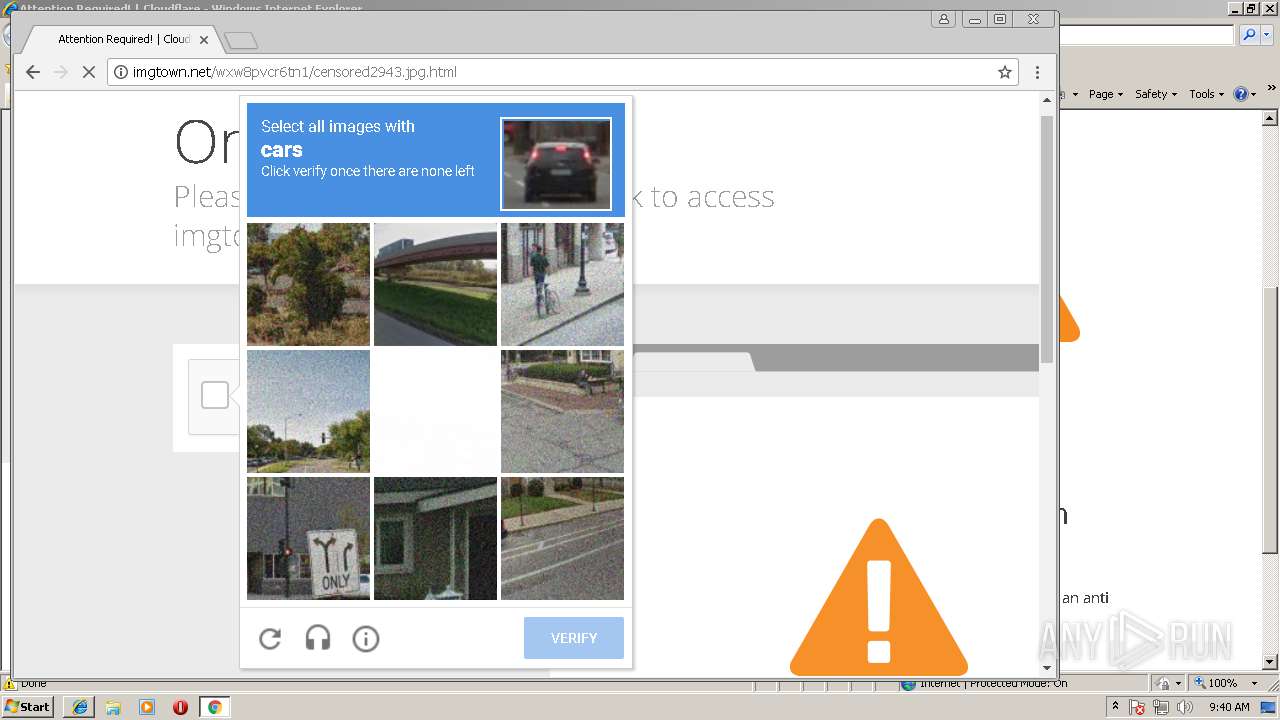Show hidden system tray icons
Viewport: 1280px width, 720px height.
[1115, 706]
